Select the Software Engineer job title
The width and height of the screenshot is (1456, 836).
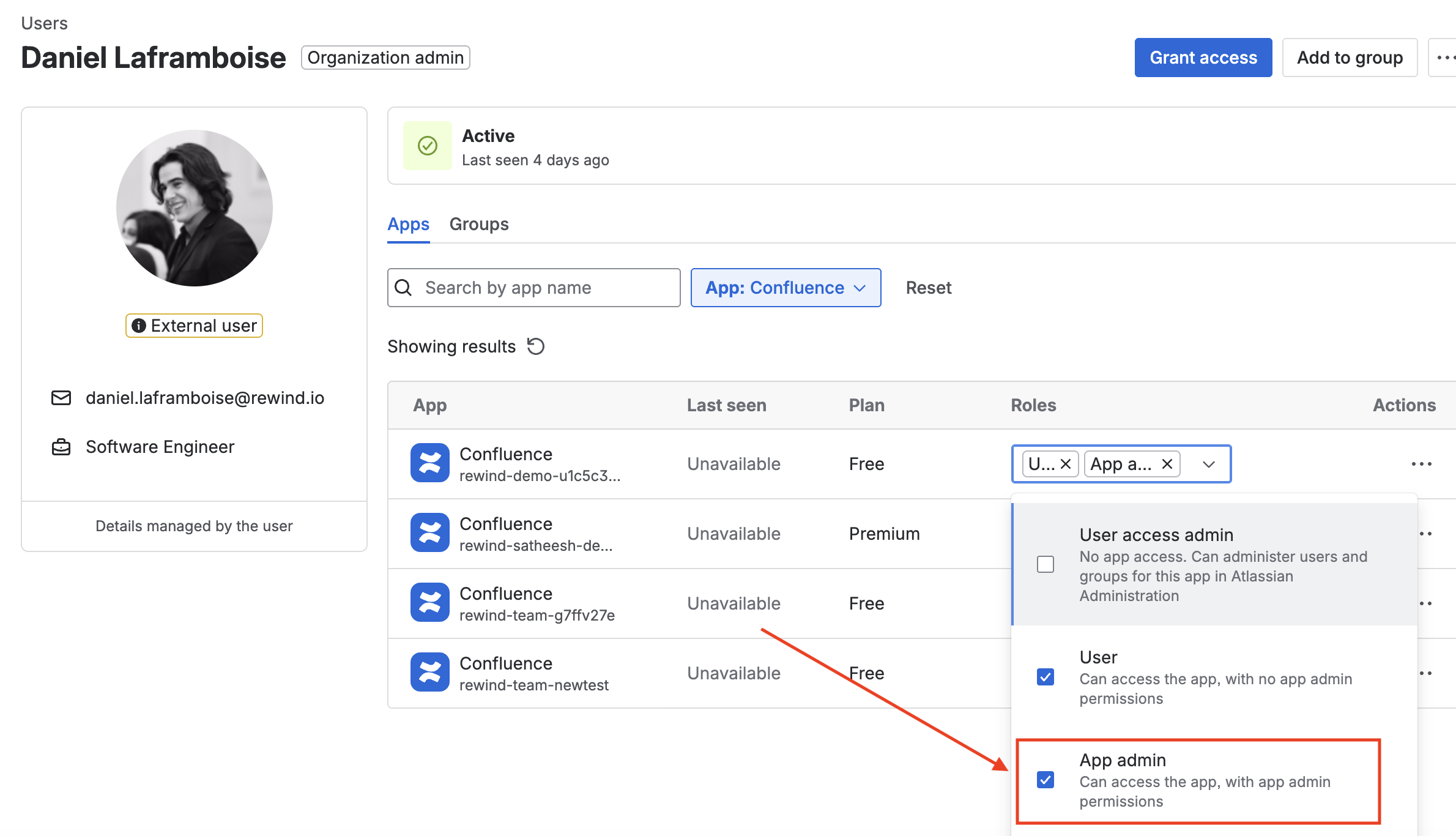[x=160, y=447]
